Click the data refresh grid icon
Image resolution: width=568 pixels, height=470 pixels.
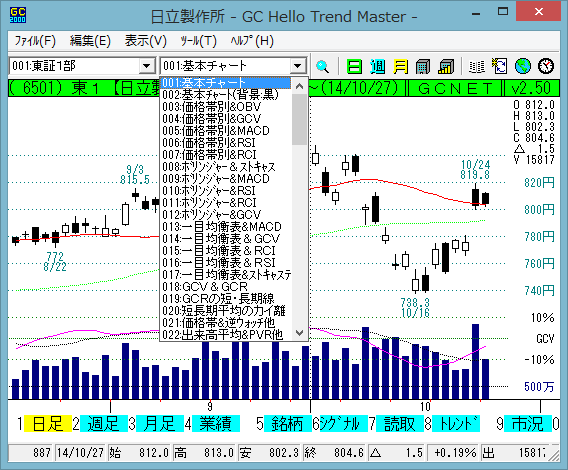tap(500, 66)
